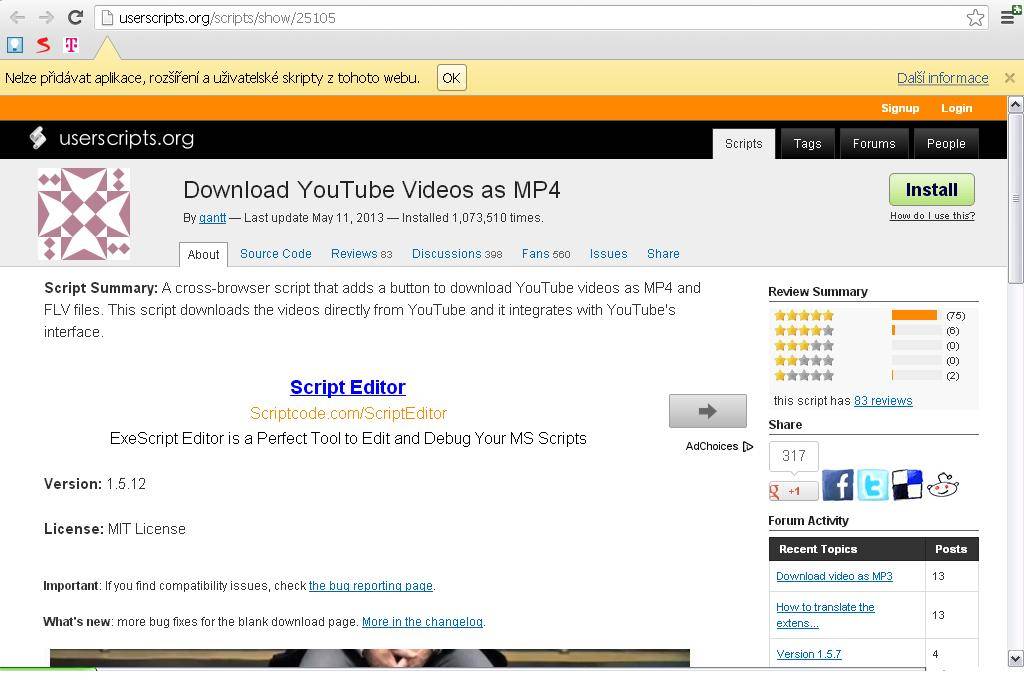Share the script on Reddit
The width and height of the screenshot is (1024, 696).
coord(942,485)
